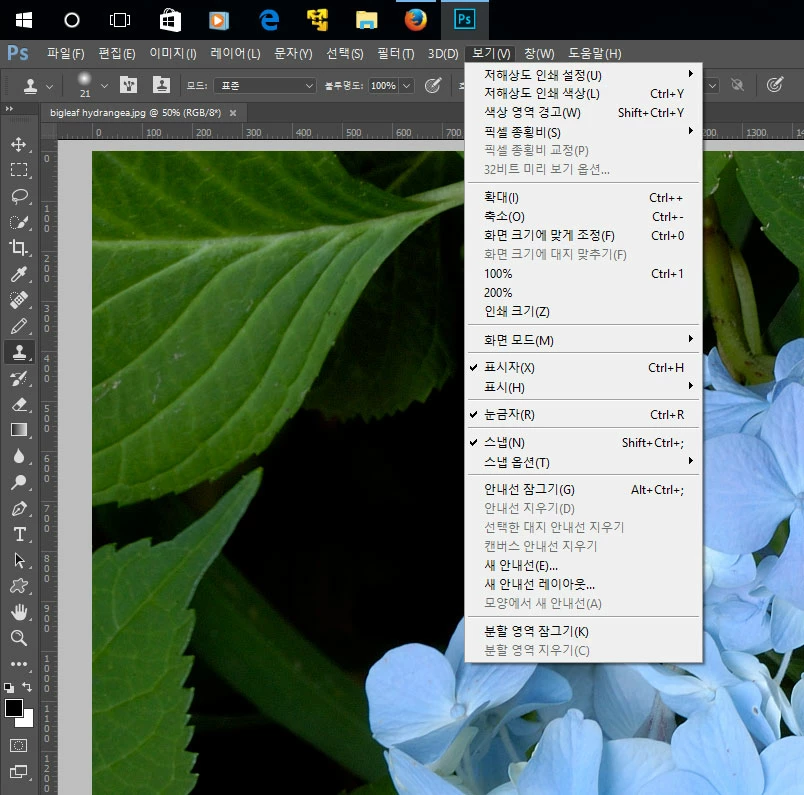Screen dimensions: 804x795
Task: Expand 표시(H) submenu
Action: pyautogui.click(x=584, y=387)
